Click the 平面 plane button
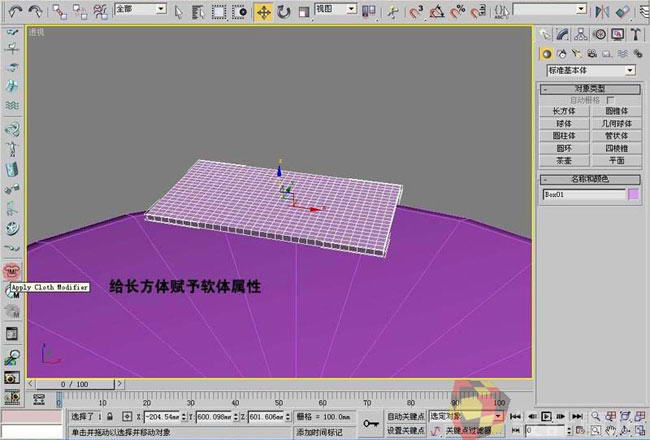Viewport: 650px width, 440px height. pyautogui.click(x=616, y=160)
